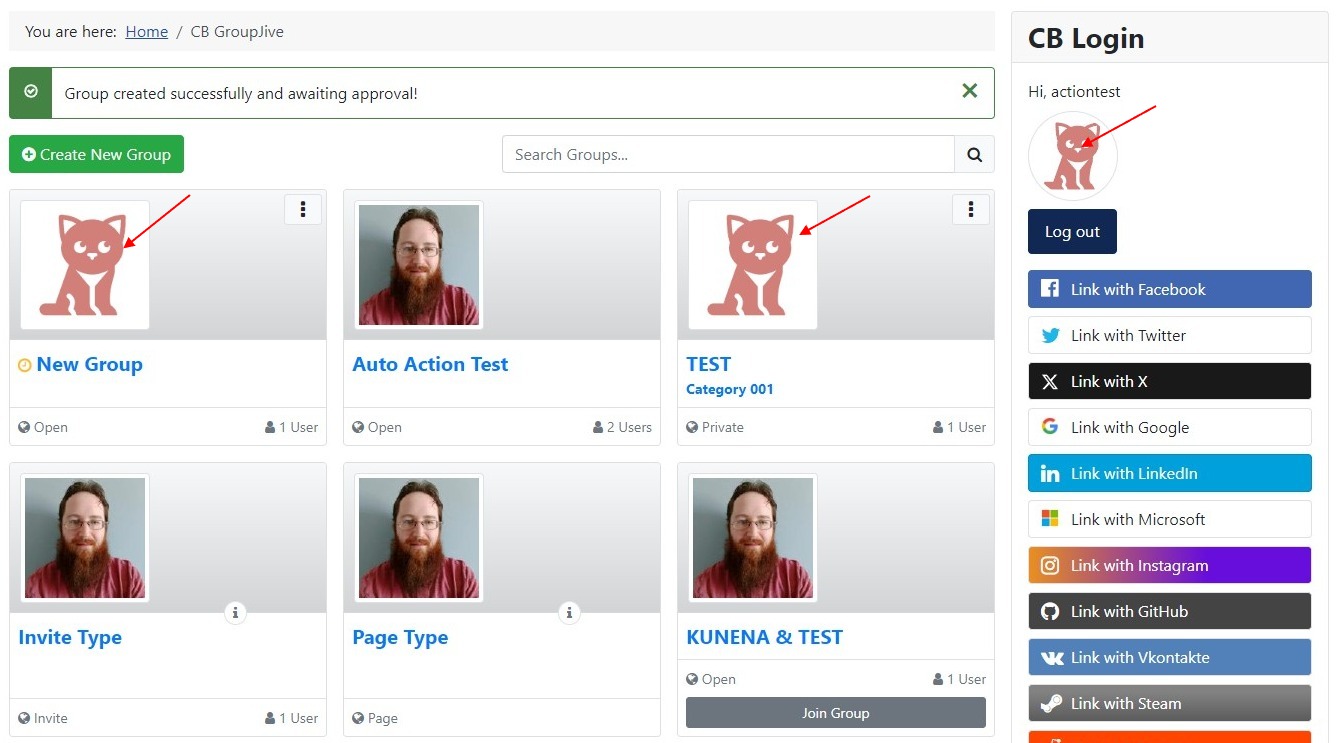Click the GitHub octocat icon

pyautogui.click(x=1050, y=611)
